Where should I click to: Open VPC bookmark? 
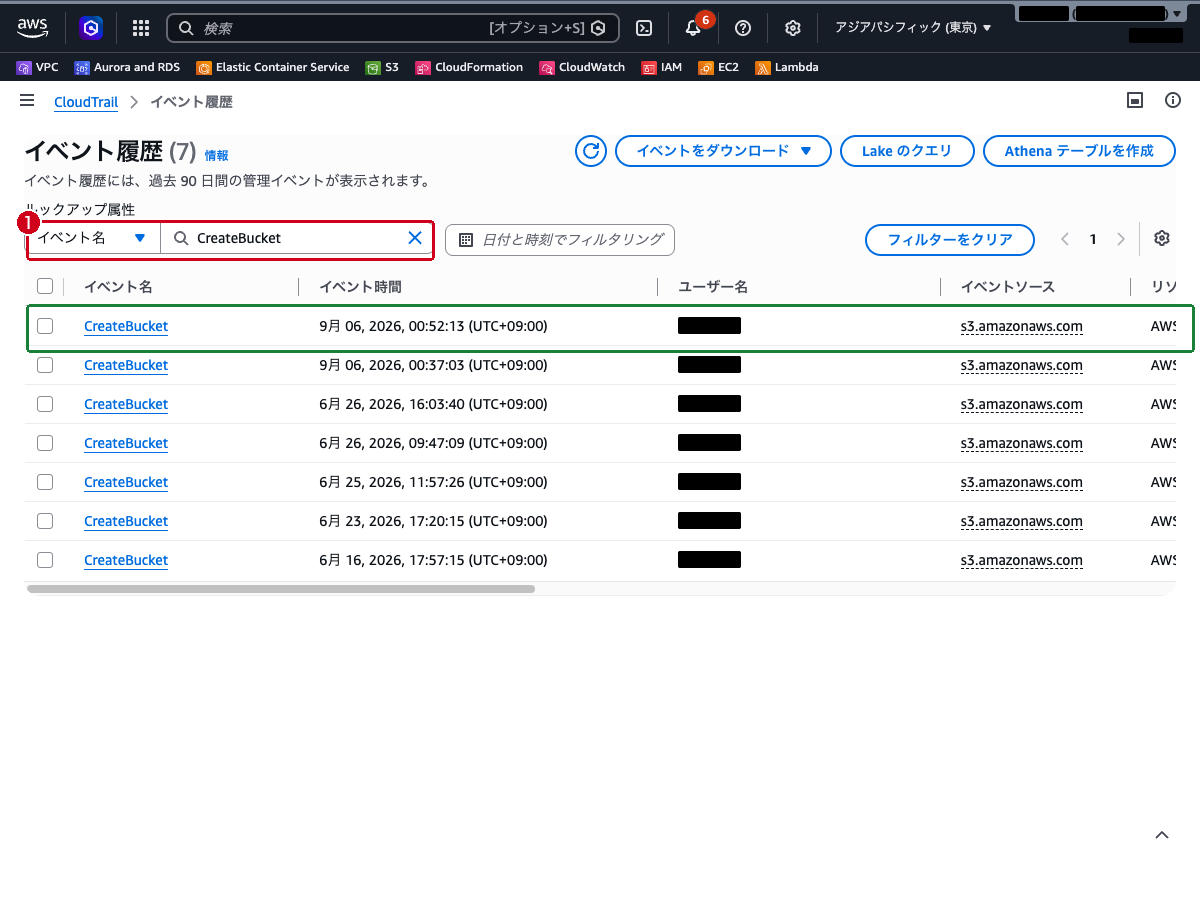[x=38, y=67]
